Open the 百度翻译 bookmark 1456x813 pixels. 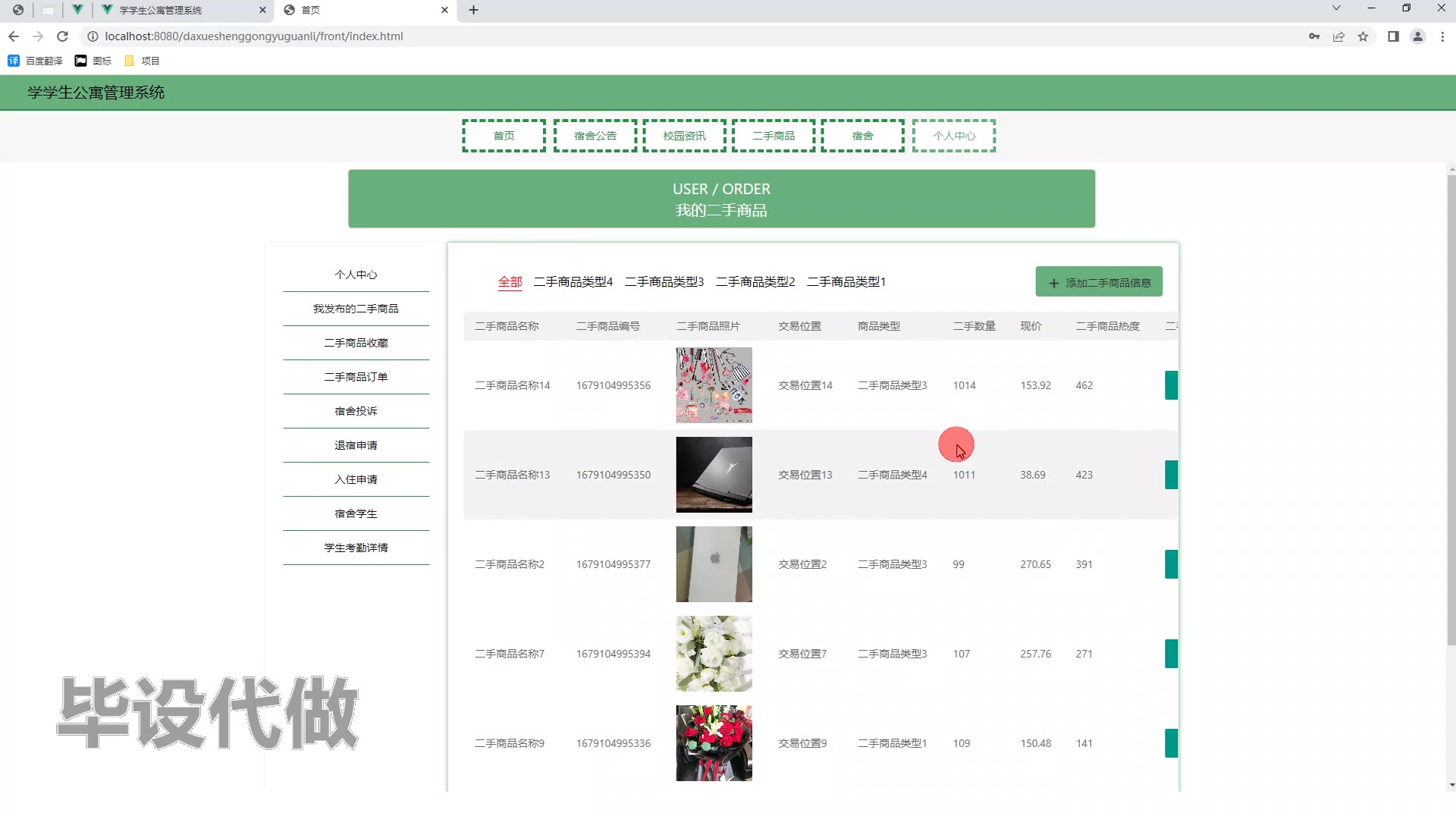[36, 61]
